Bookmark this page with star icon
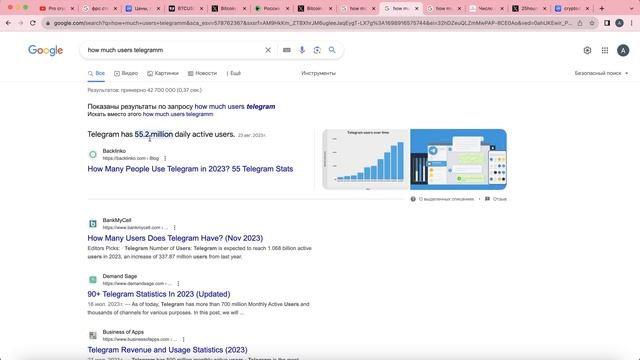 click(591, 23)
